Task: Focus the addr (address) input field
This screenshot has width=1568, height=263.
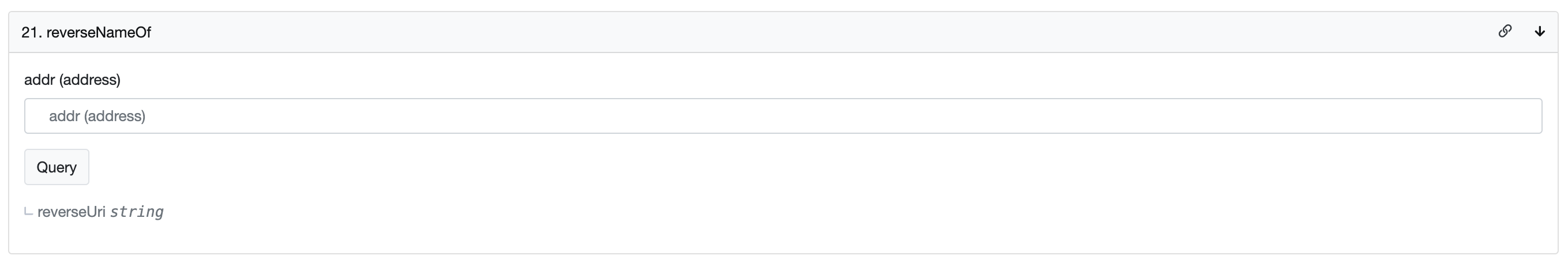Action: coord(783,116)
